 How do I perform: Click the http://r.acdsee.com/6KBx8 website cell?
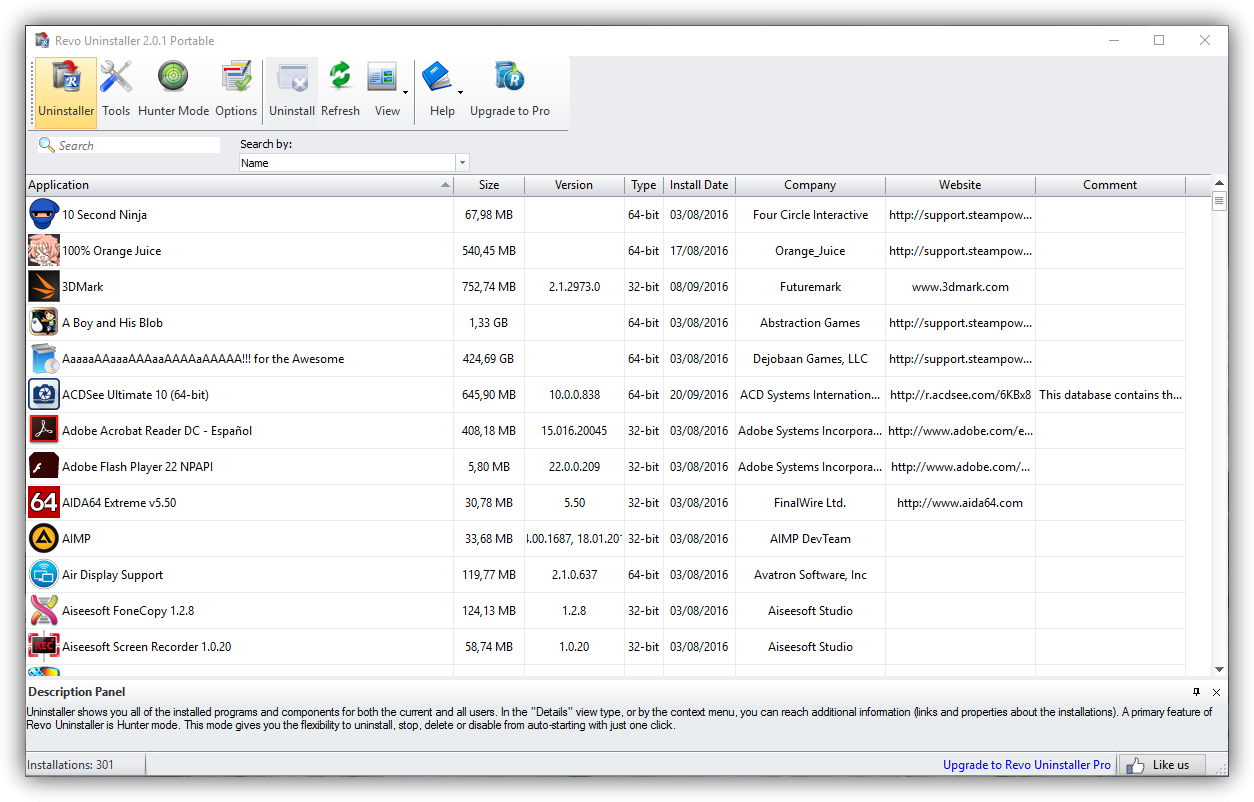(960, 395)
